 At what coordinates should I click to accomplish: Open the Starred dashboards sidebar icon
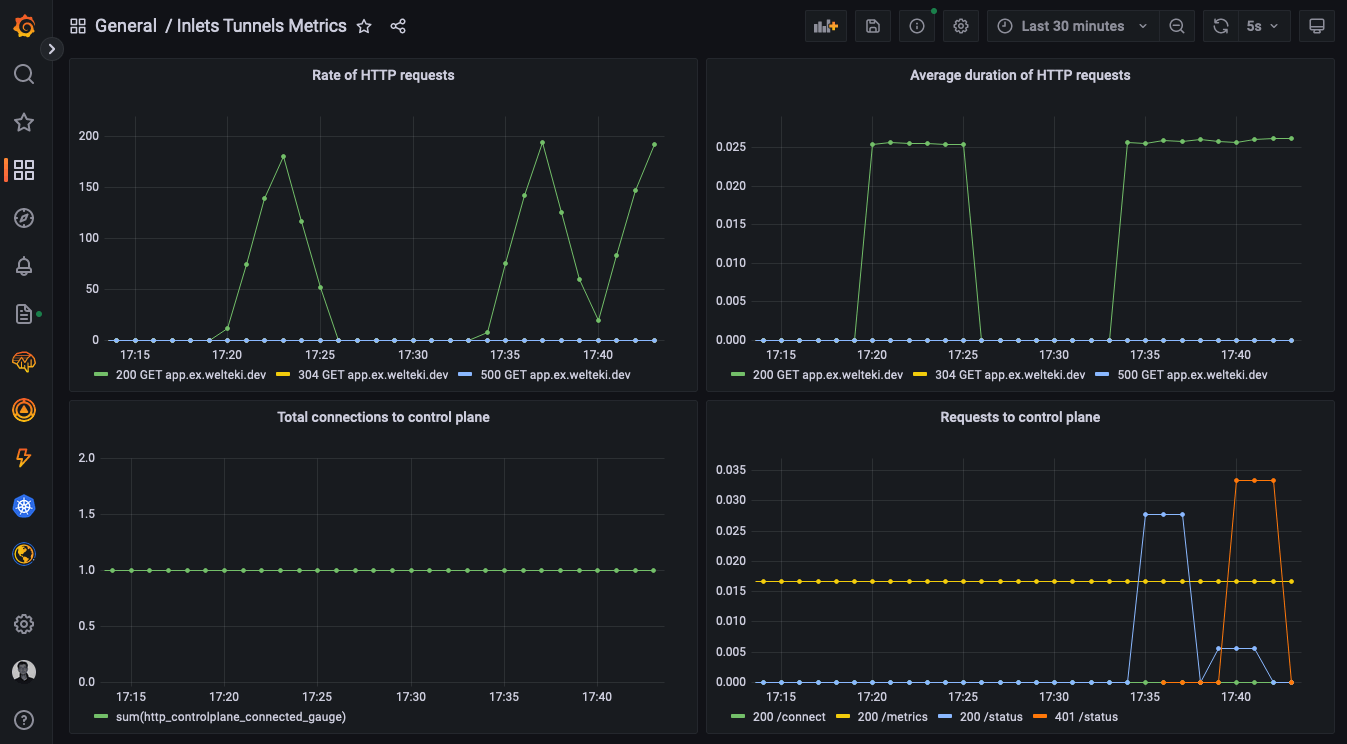click(24, 122)
